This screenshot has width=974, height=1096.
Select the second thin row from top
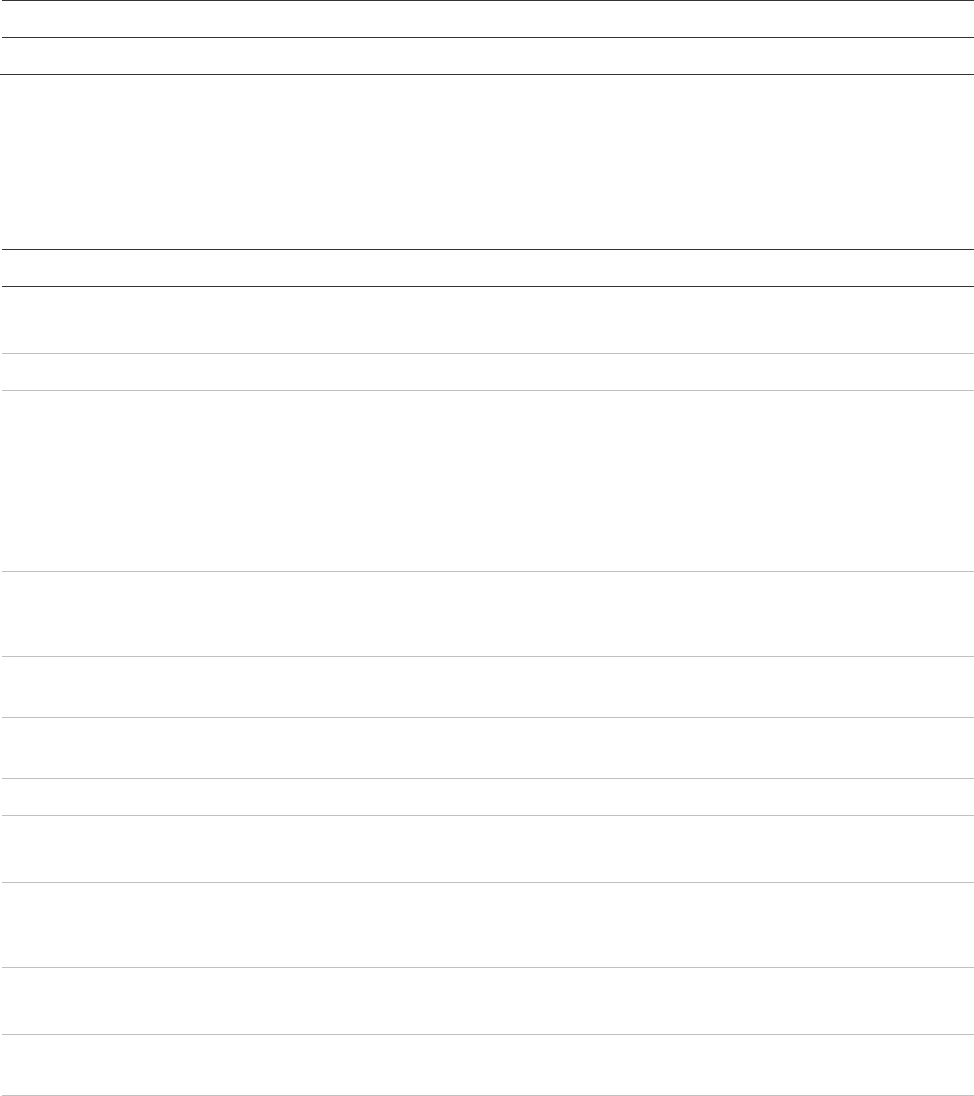click(x=487, y=56)
